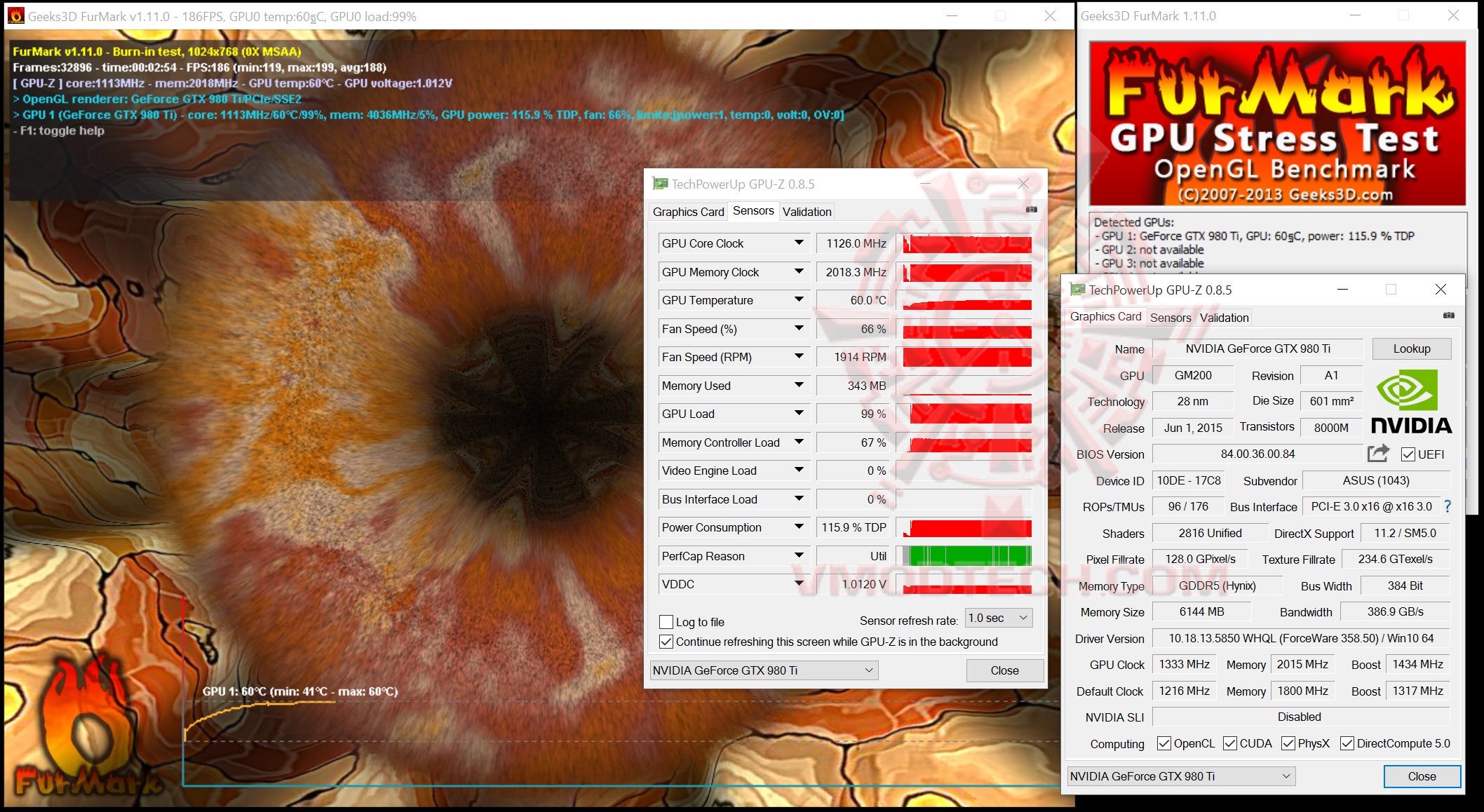This screenshot has width=1484, height=812.
Task: Toggle the UEFI checkbox
Action: point(1408,454)
